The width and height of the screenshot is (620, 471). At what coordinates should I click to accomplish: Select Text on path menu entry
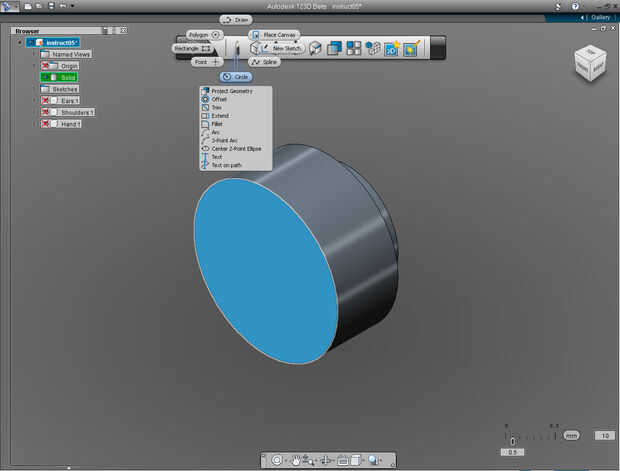[x=236, y=165]
